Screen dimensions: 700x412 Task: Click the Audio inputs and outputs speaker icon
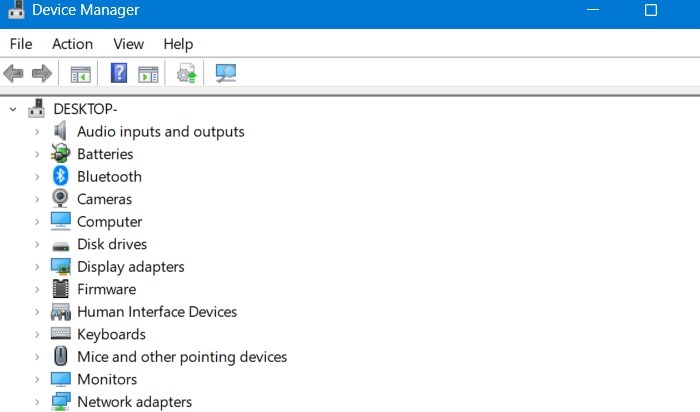[60, 131]
